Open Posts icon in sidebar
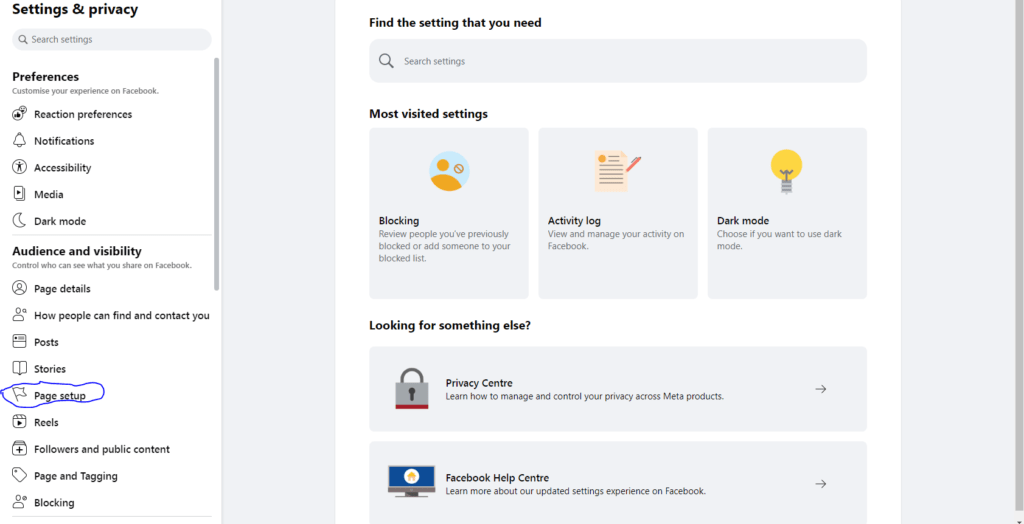1024x524 pixels. [20, 342]
